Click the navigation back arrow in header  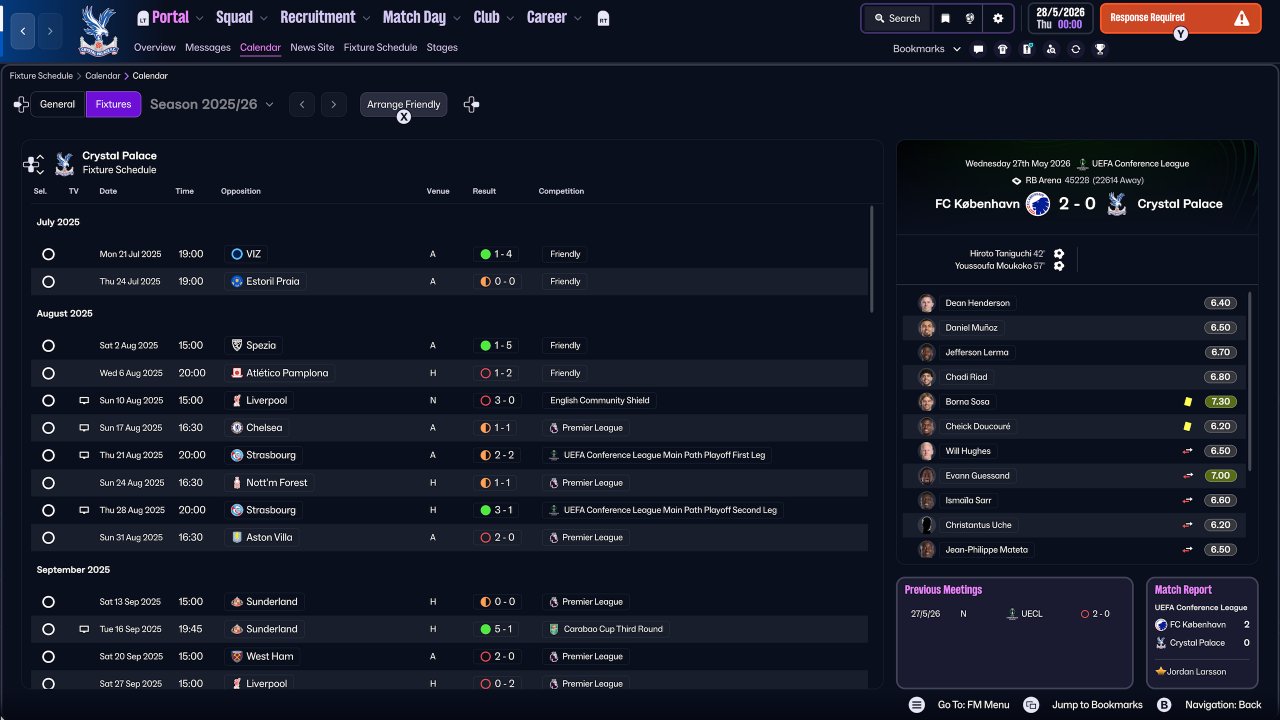(22, 31)
